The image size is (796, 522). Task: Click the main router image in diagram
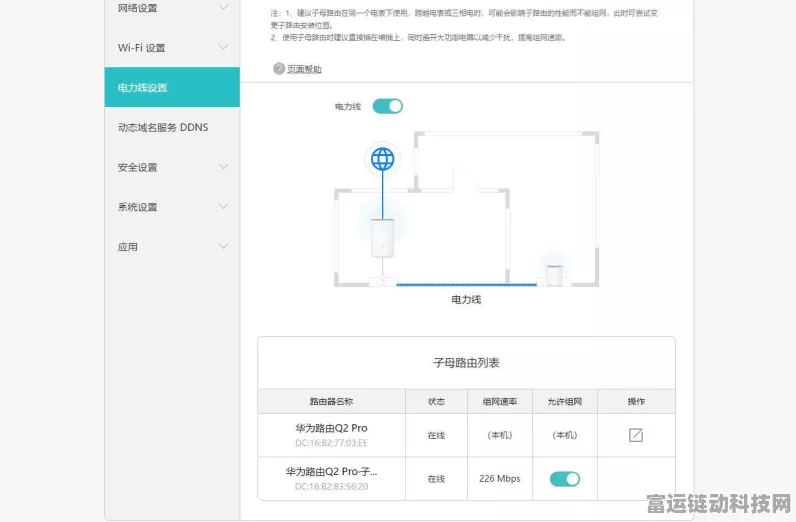tap(382, 238)
